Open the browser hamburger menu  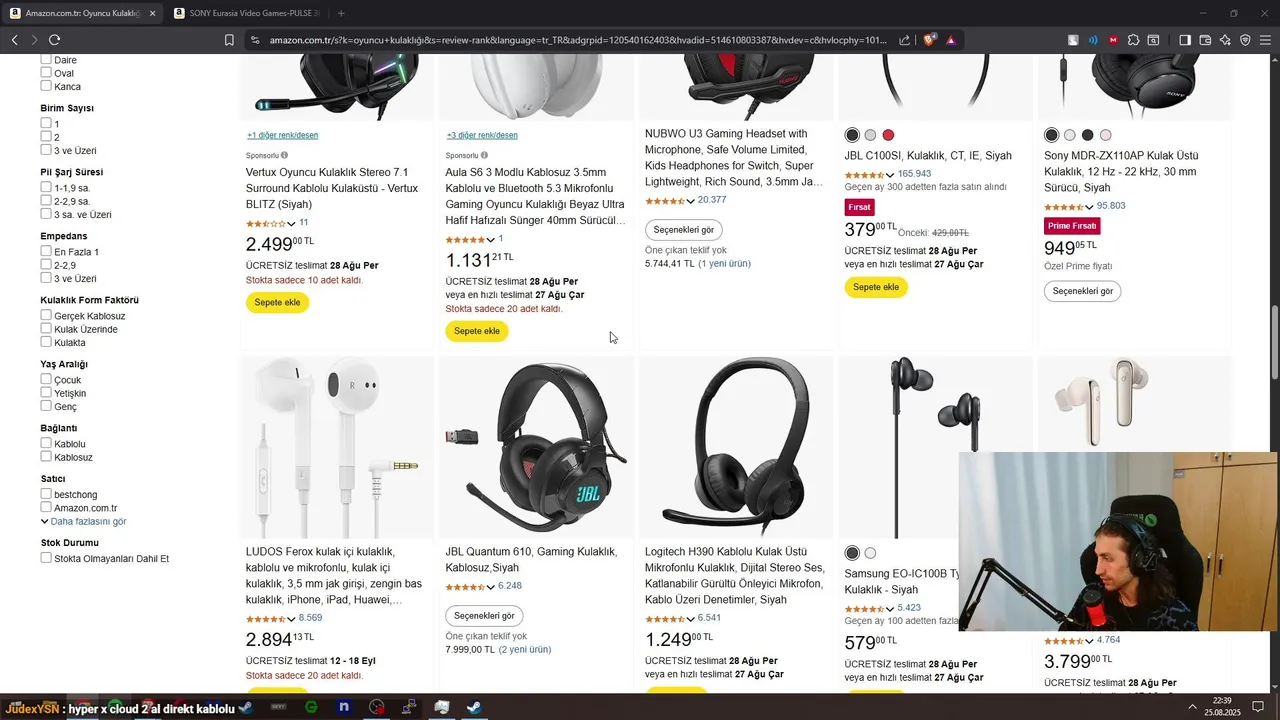pyautogui.click(x=1264, y=40)
